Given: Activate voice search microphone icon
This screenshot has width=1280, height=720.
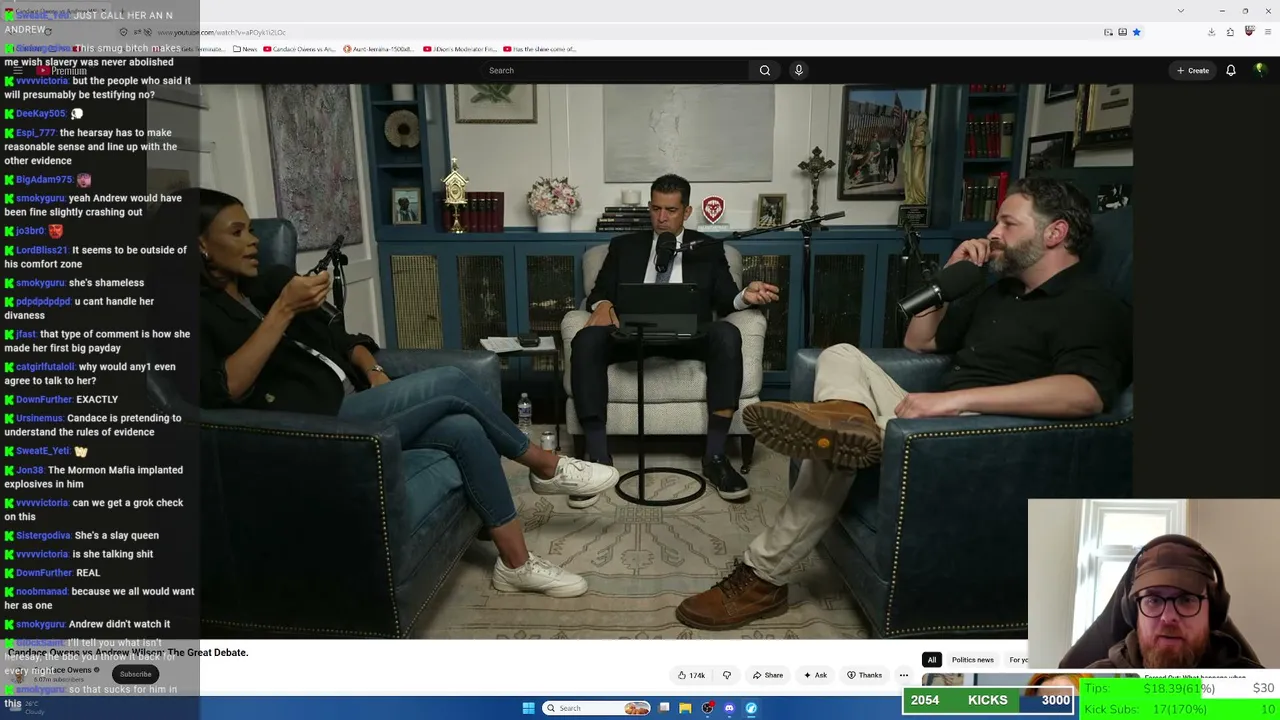Looking at the screenshot, I should 798,70.
